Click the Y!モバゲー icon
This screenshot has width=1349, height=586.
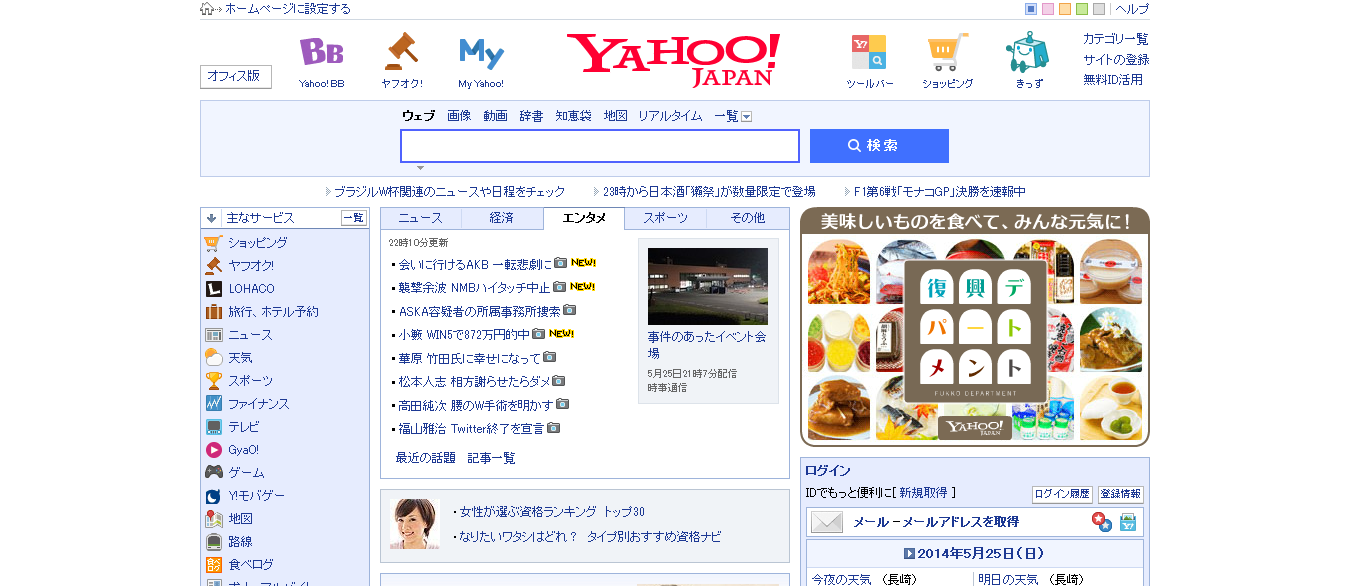coord(213,496)
